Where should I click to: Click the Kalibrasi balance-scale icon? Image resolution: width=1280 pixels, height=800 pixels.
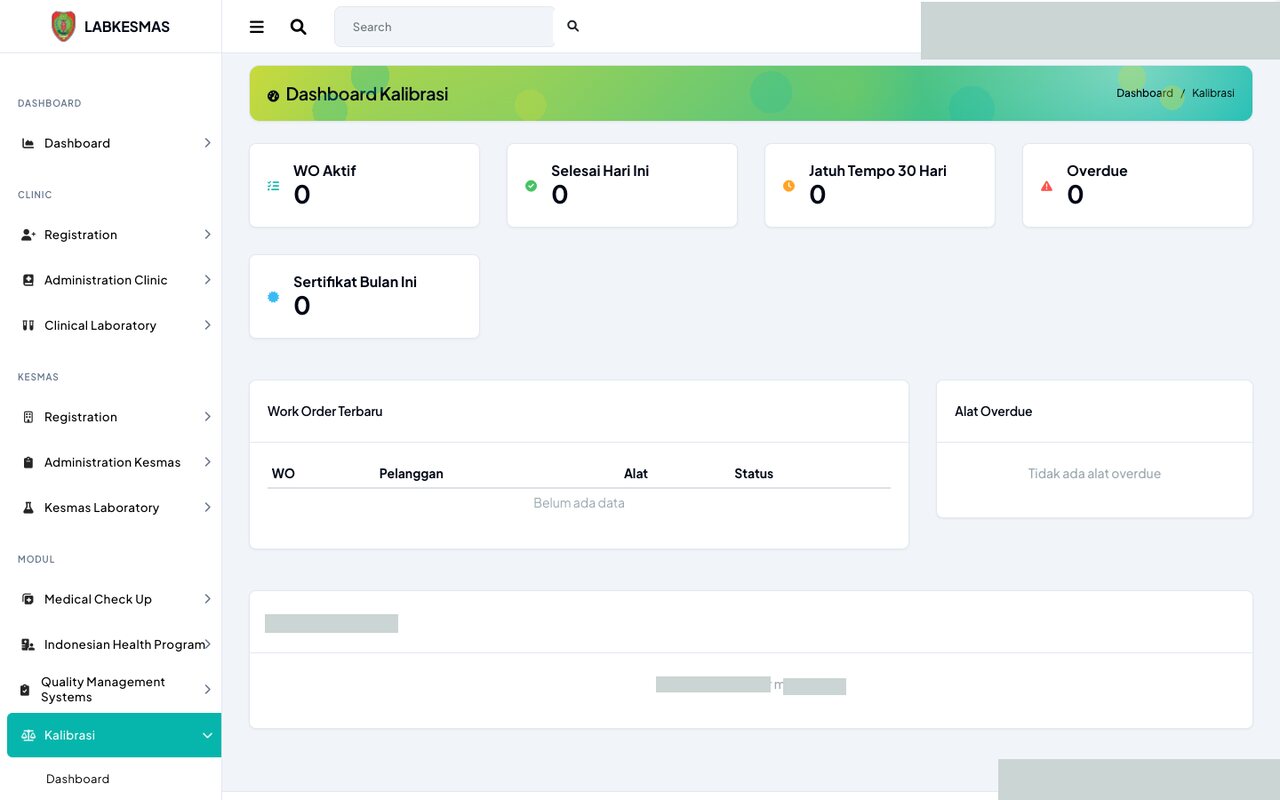pyautogui.click(x=28, y=735)
